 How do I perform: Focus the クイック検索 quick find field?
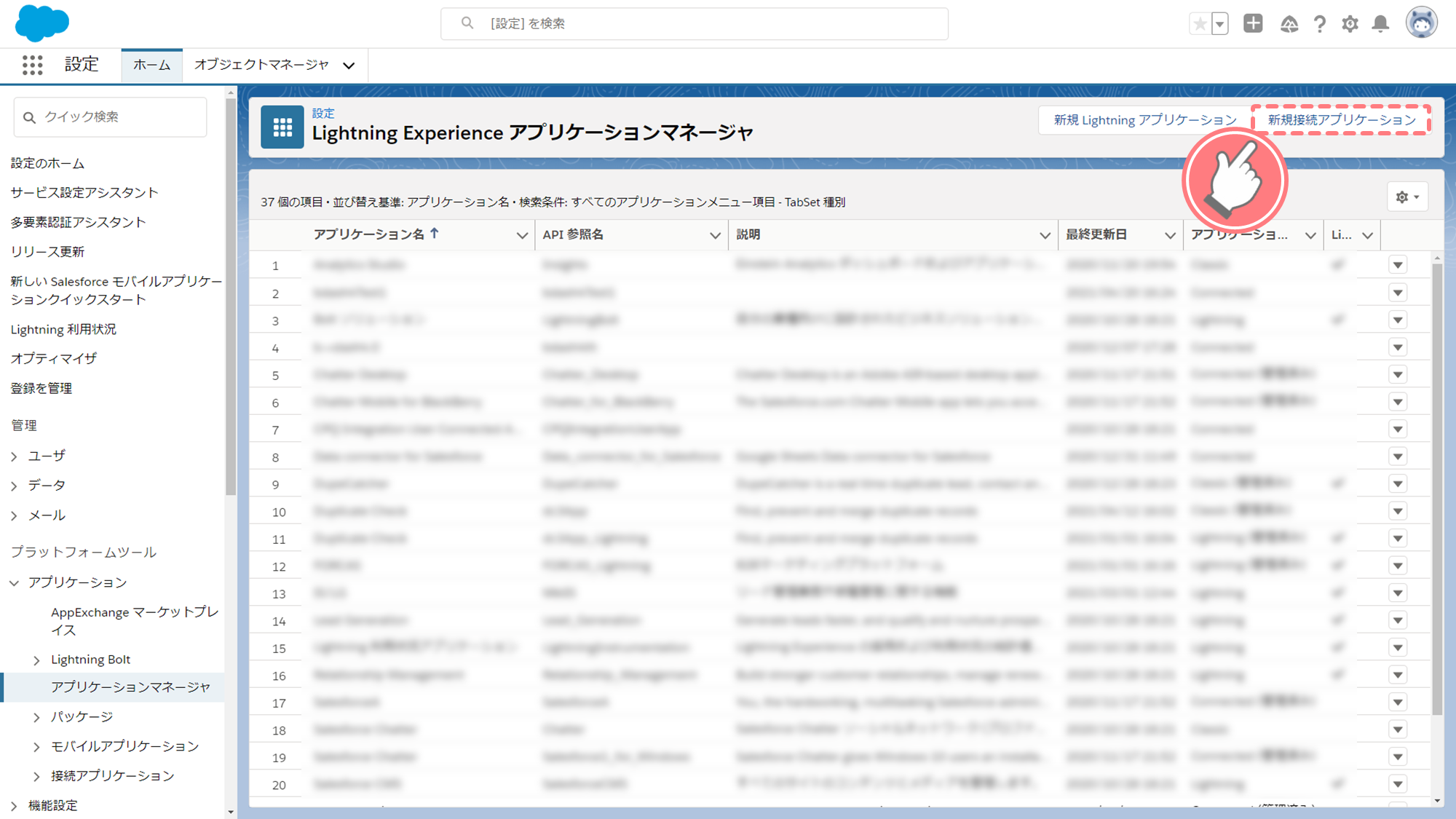coord(110,116)
